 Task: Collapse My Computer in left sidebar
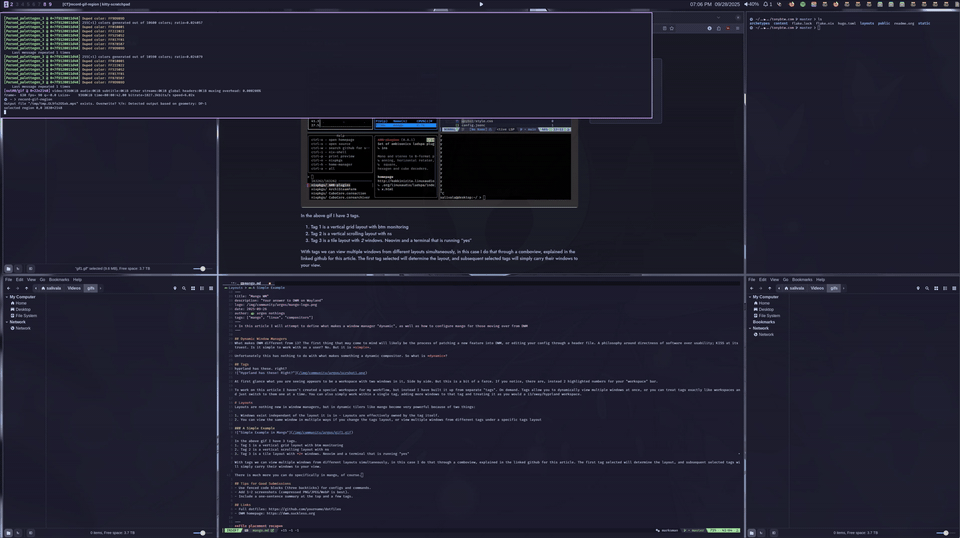[x=7, y=297]
